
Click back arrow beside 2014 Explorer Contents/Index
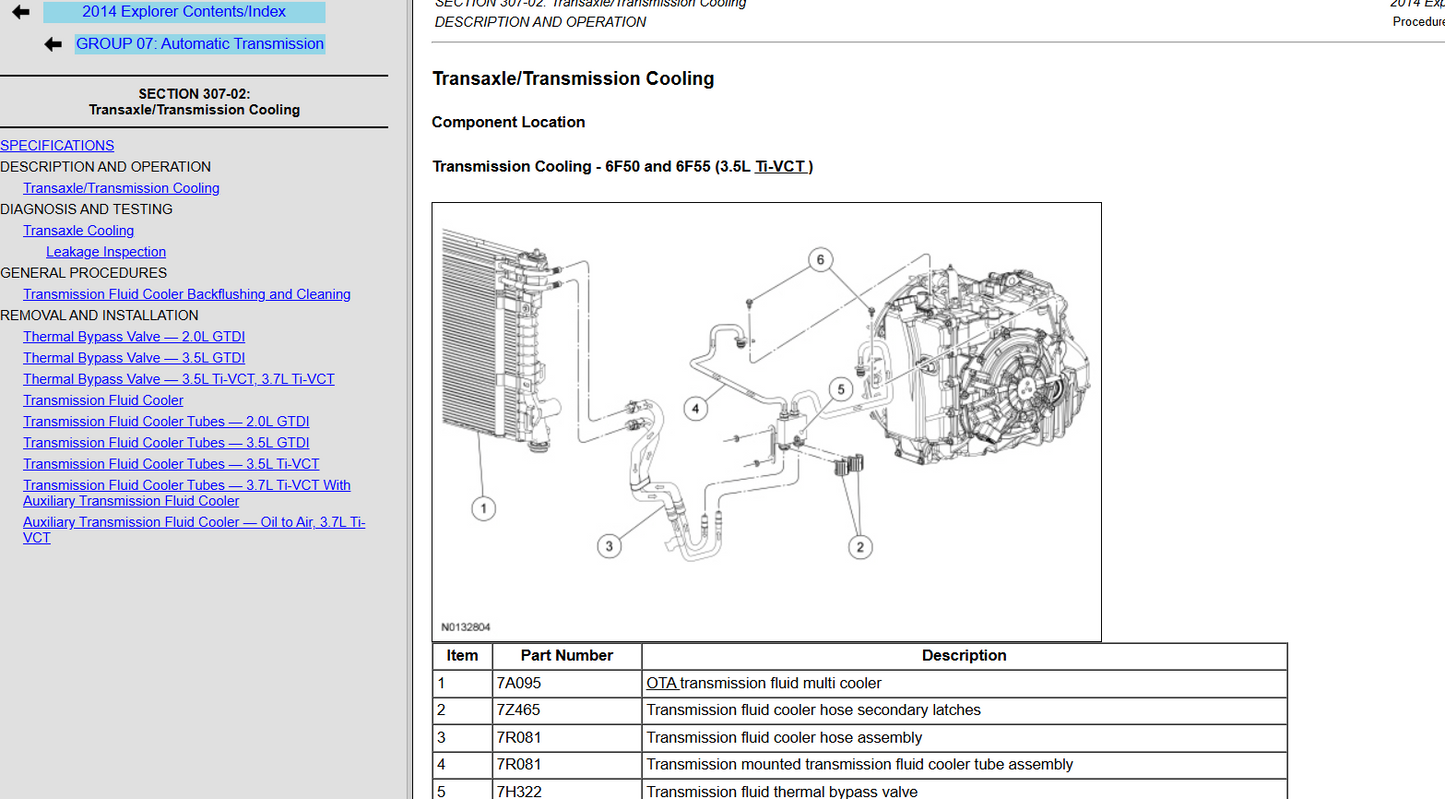pyautogui.click(x=21, y=12)
